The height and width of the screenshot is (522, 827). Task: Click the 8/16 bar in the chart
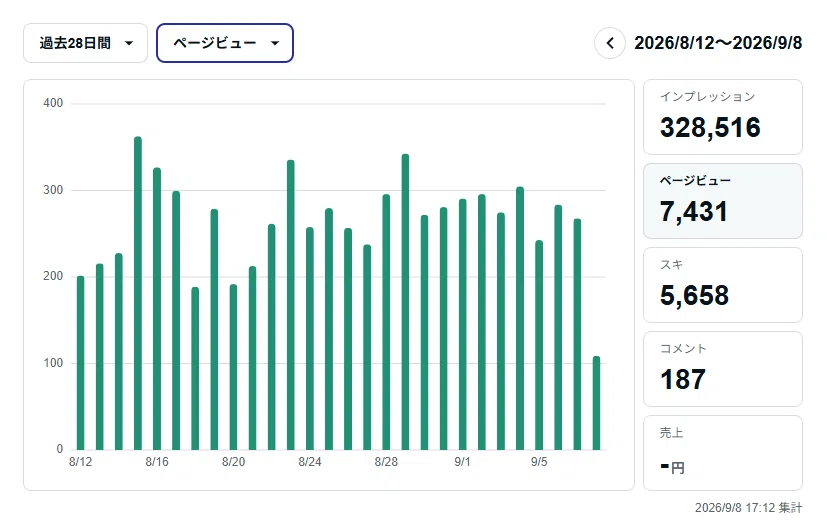[x=157, y=309]
